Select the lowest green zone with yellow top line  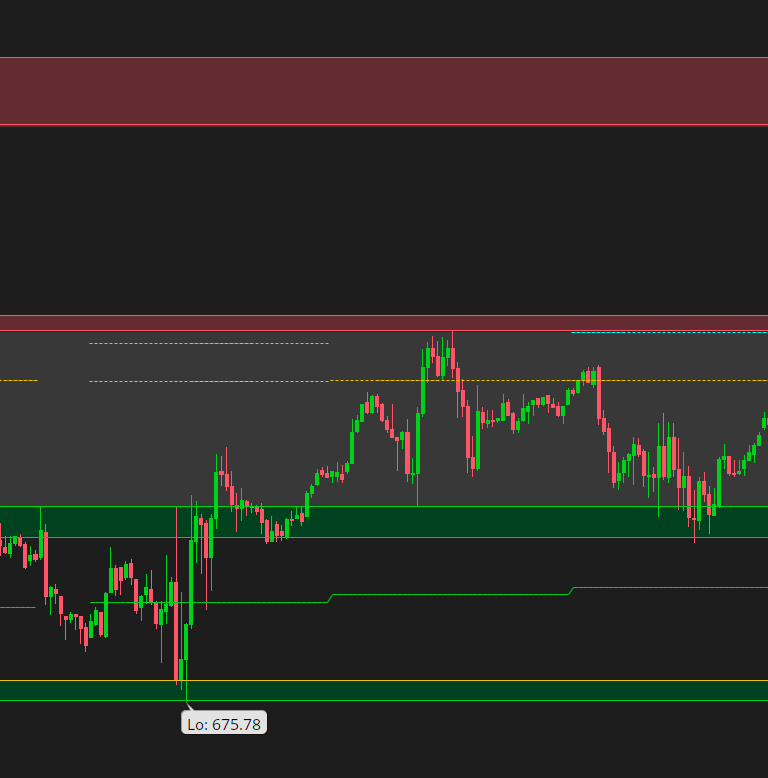[384, 691]
